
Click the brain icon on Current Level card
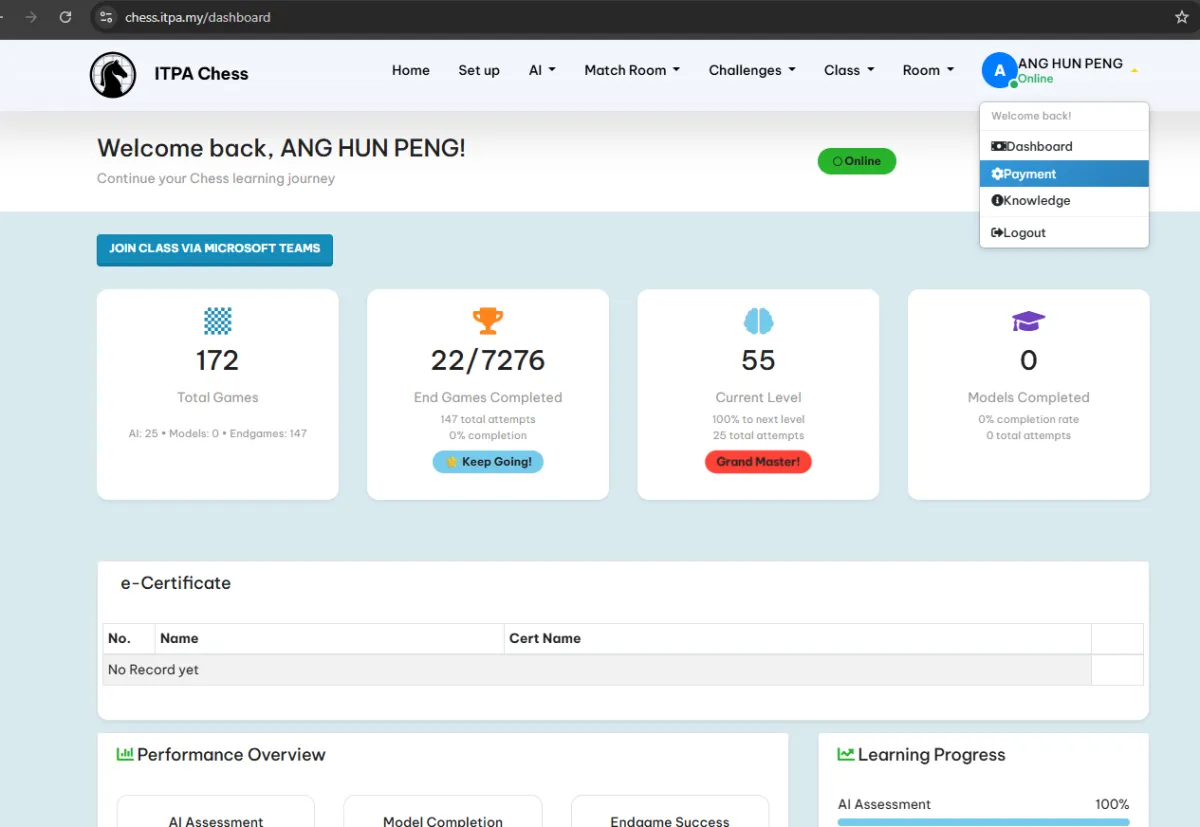(758, 321)
